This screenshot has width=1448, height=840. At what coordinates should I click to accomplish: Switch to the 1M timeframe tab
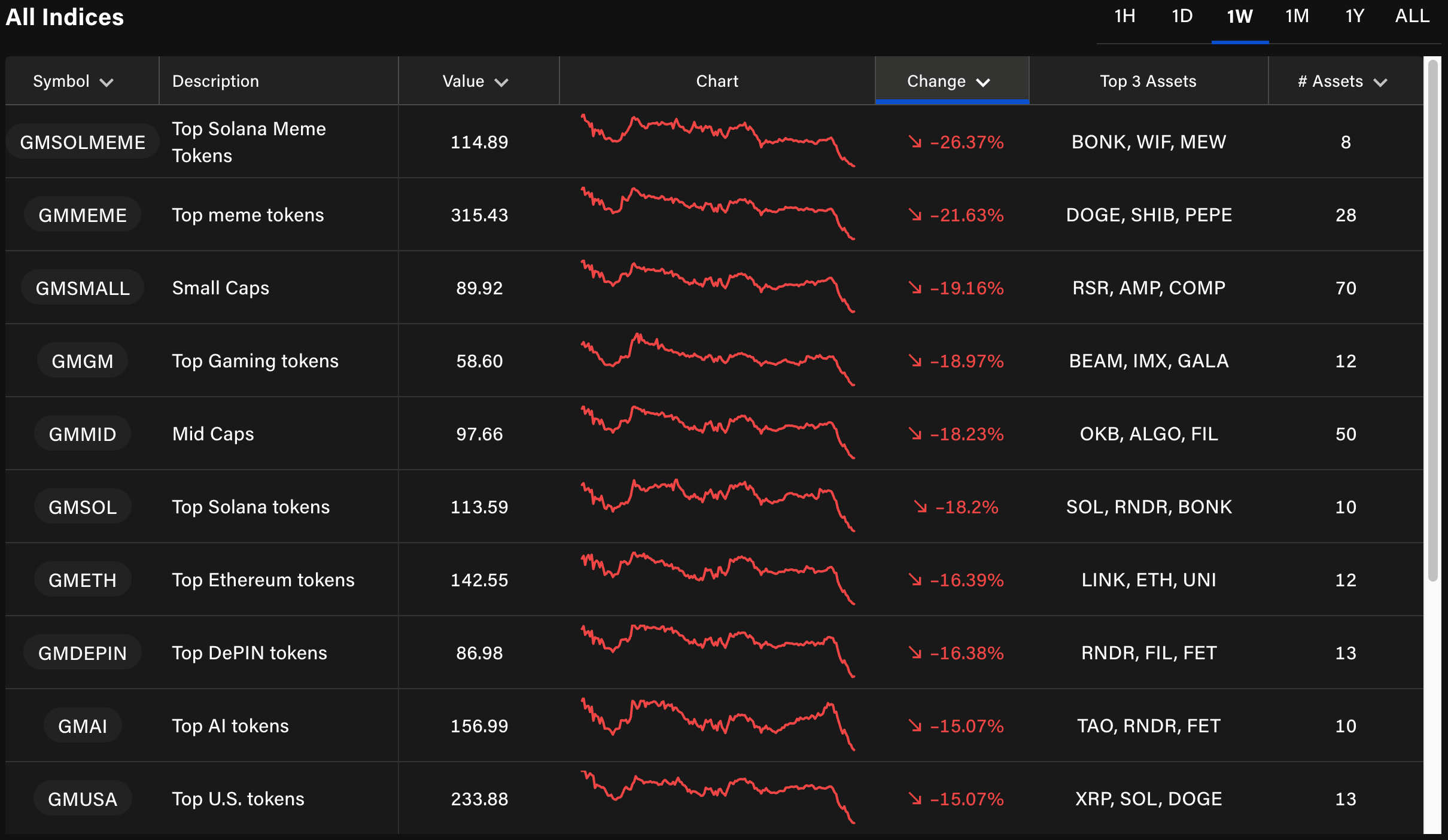1297,16
